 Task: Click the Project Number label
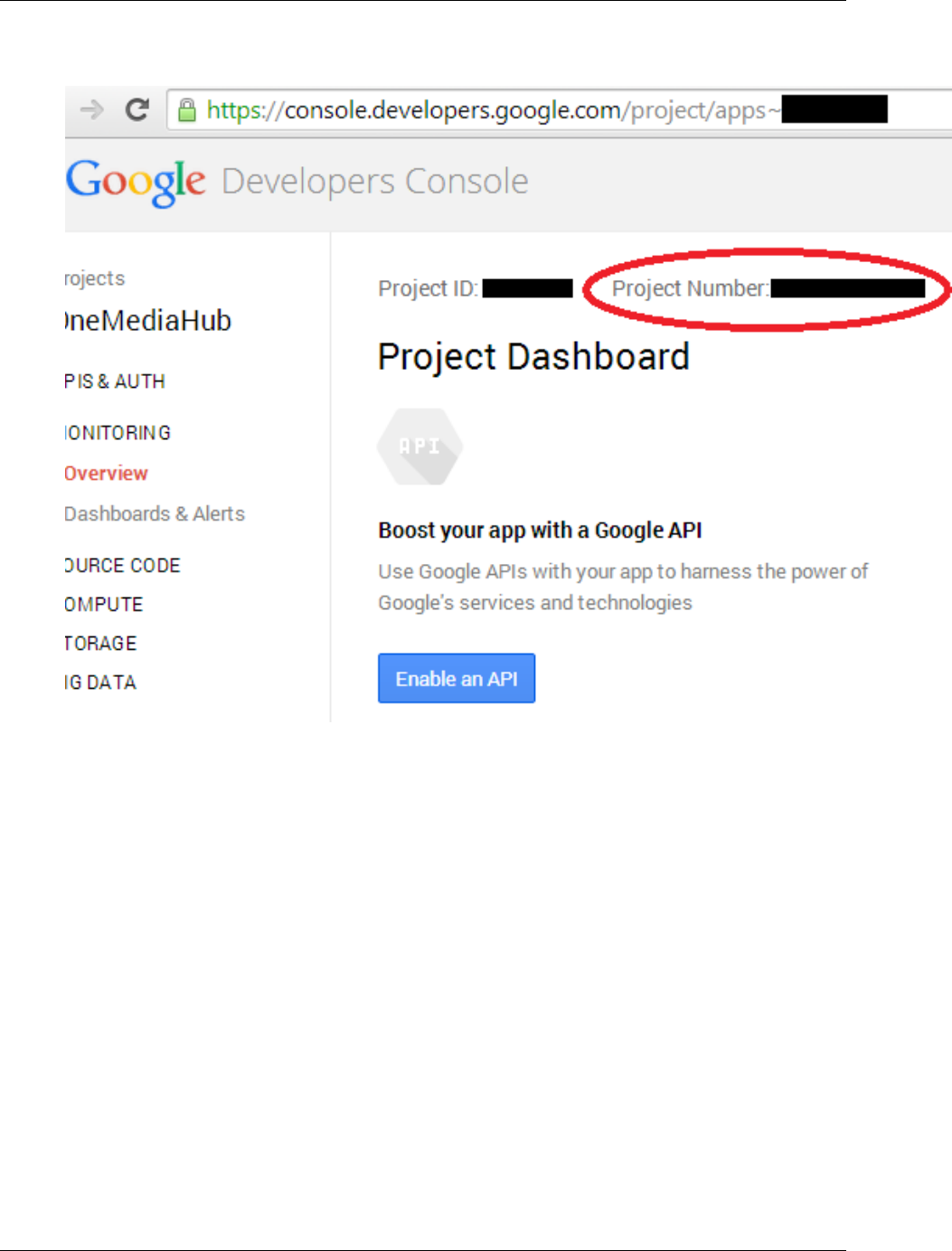[691, 288]
